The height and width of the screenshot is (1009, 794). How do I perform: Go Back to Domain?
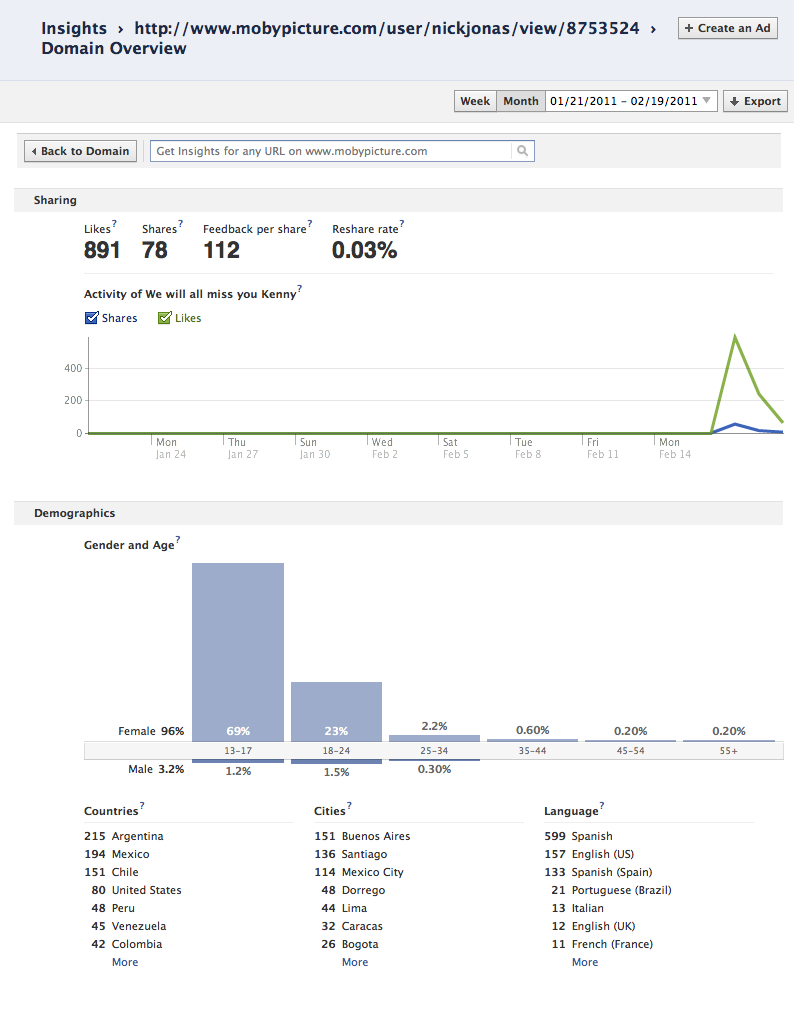[x=80, y=151]
